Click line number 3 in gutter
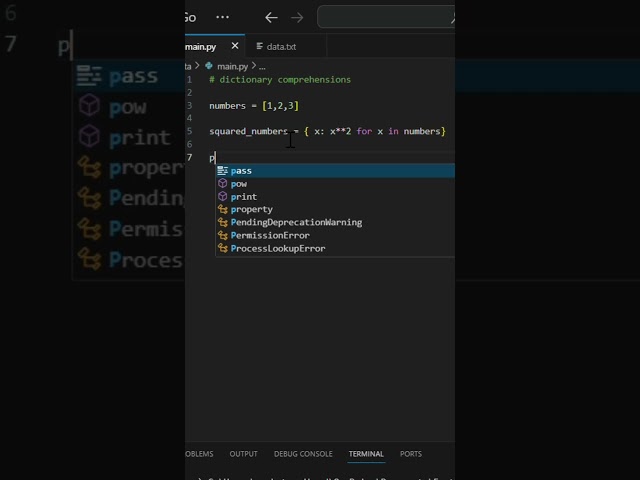 189,106
